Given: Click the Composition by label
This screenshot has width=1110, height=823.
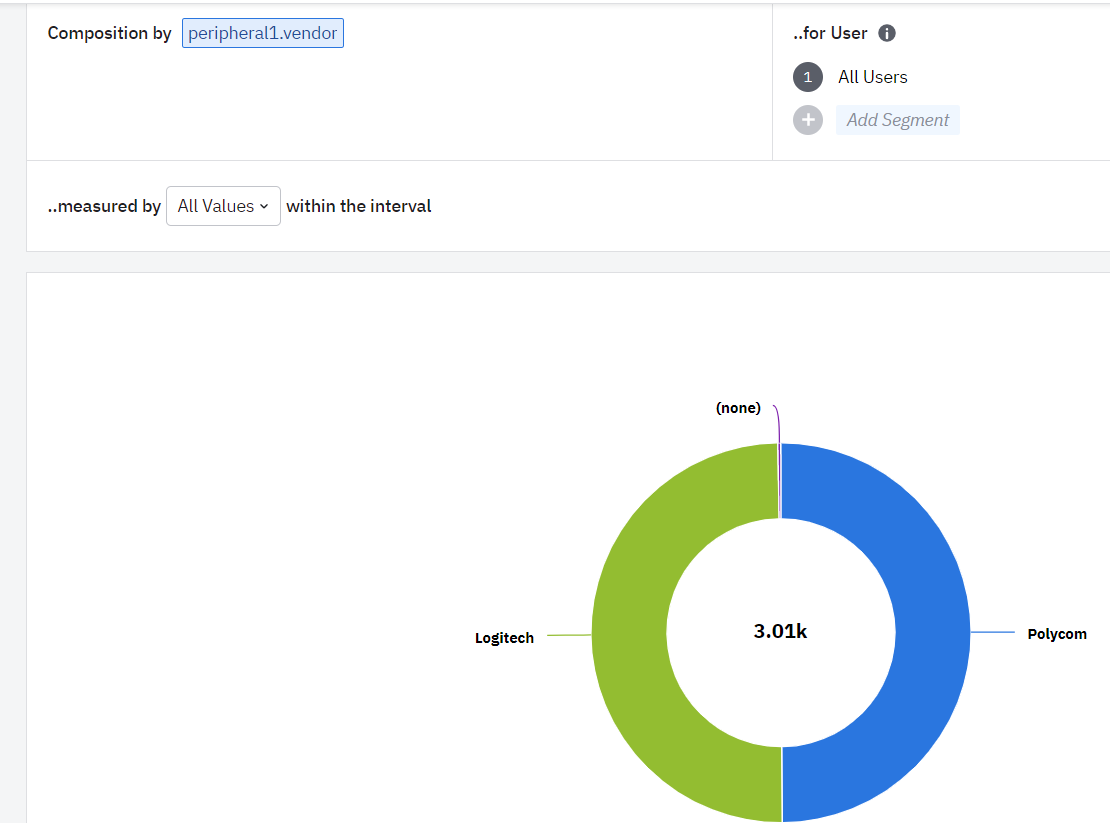Looking at the screenshot, I should (109, 33).
